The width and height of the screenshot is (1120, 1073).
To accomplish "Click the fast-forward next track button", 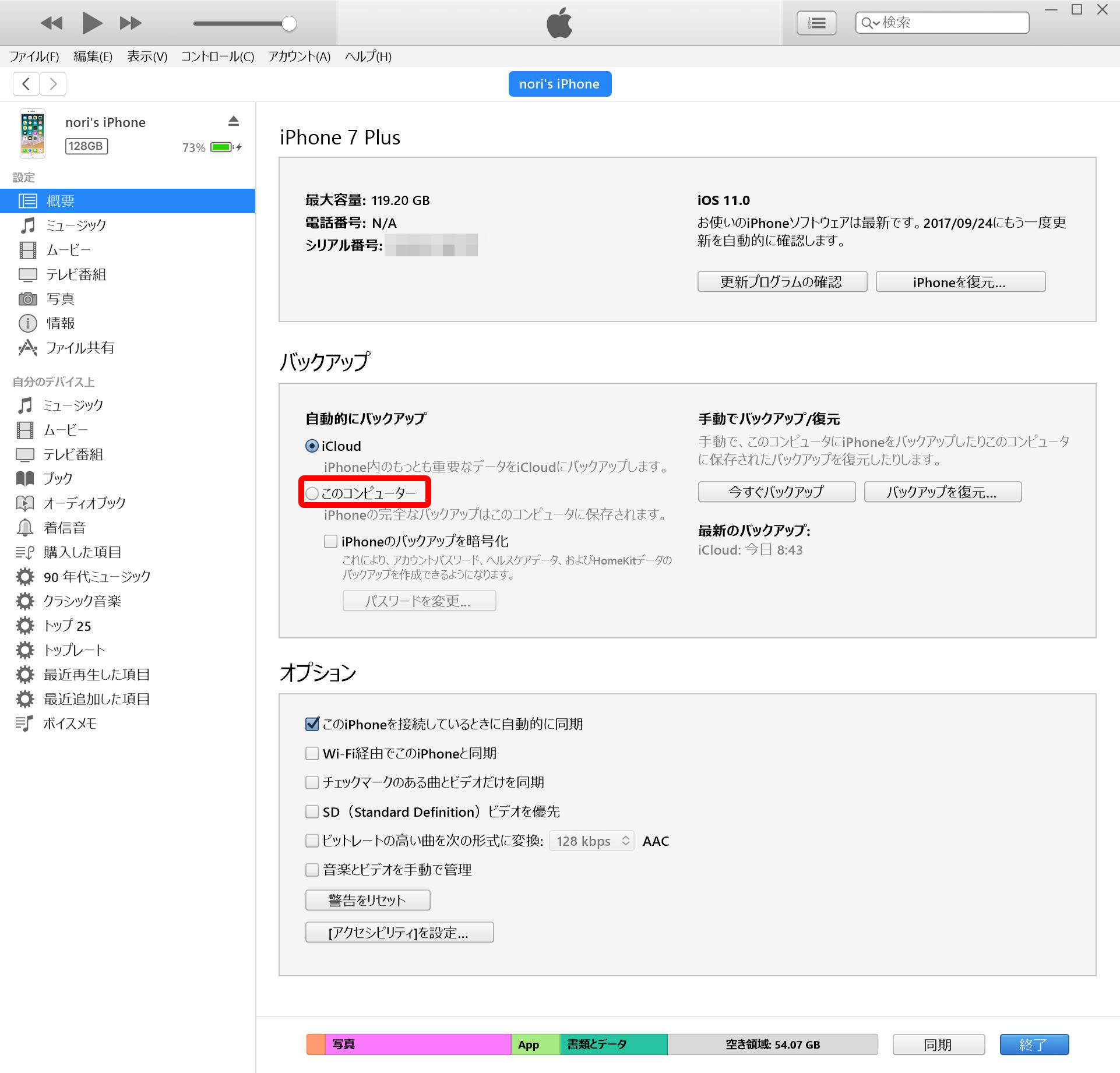I will pos(131,23).
